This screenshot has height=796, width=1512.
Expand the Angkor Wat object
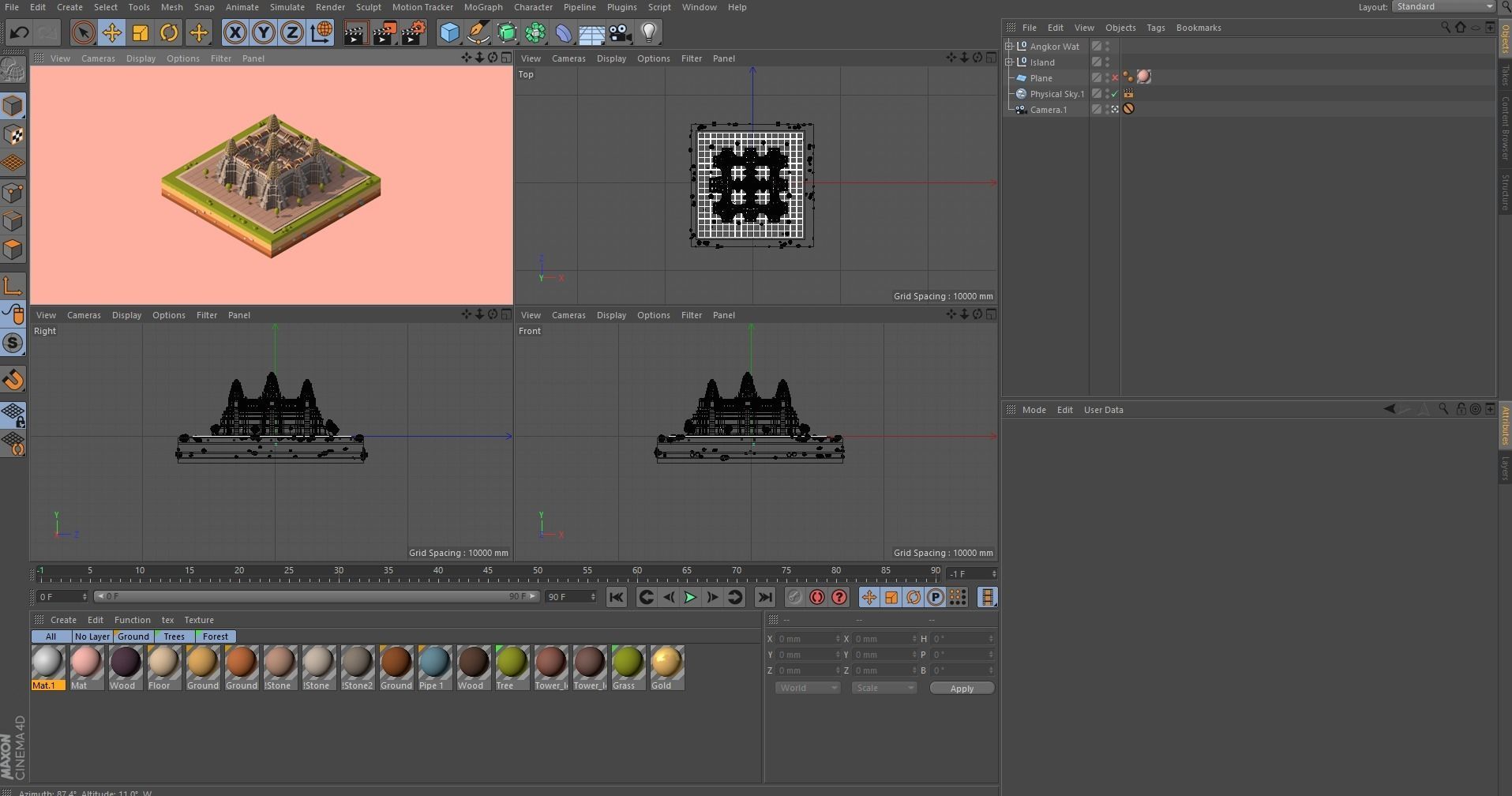[1009, 46]
